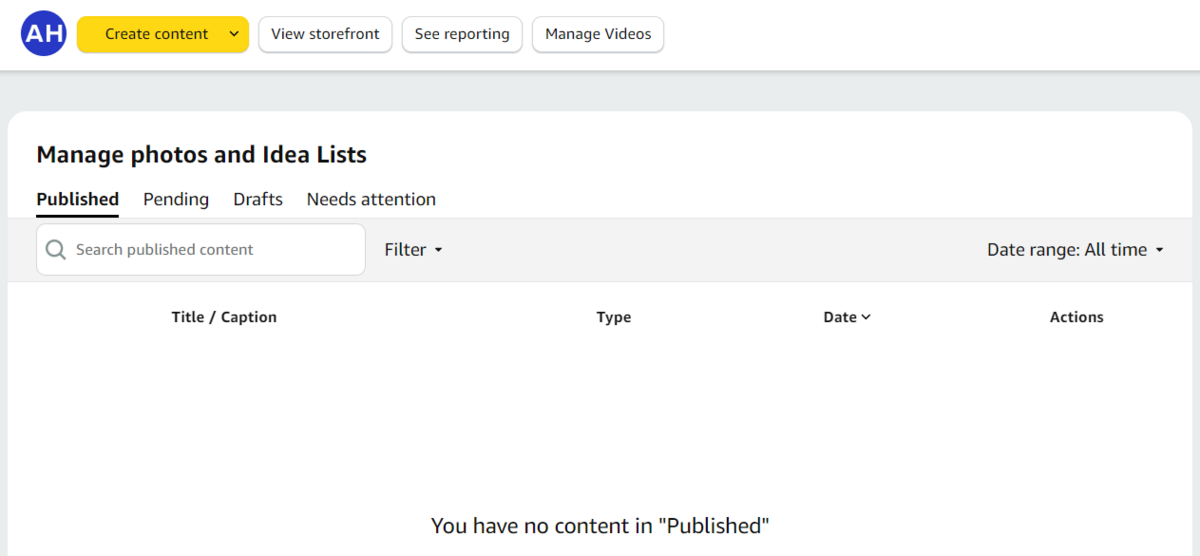The width and height of the screenshot is (1200, 556).
Task: Open the See reporting page
Action: (x=462, y=34)
